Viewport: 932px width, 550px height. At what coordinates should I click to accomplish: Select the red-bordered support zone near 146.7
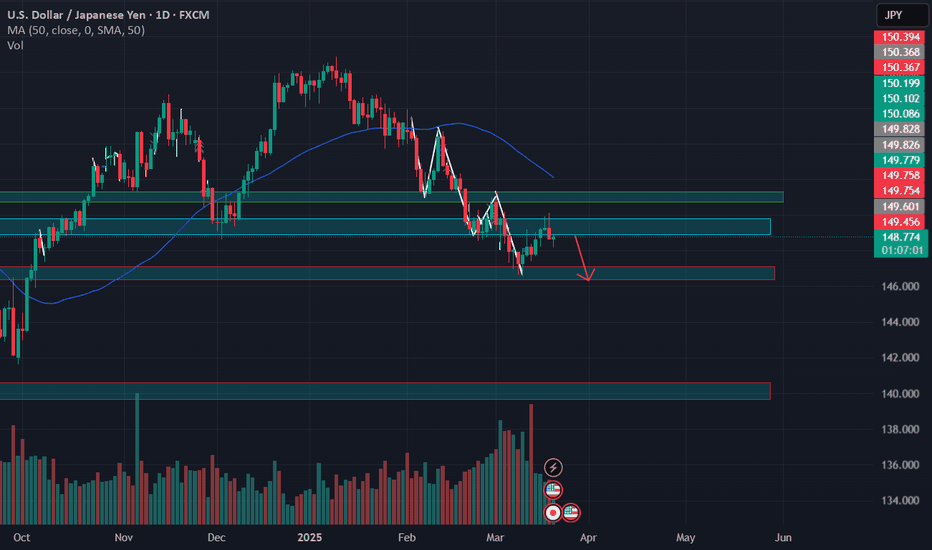pyautogui.click(x=388, y=273)
